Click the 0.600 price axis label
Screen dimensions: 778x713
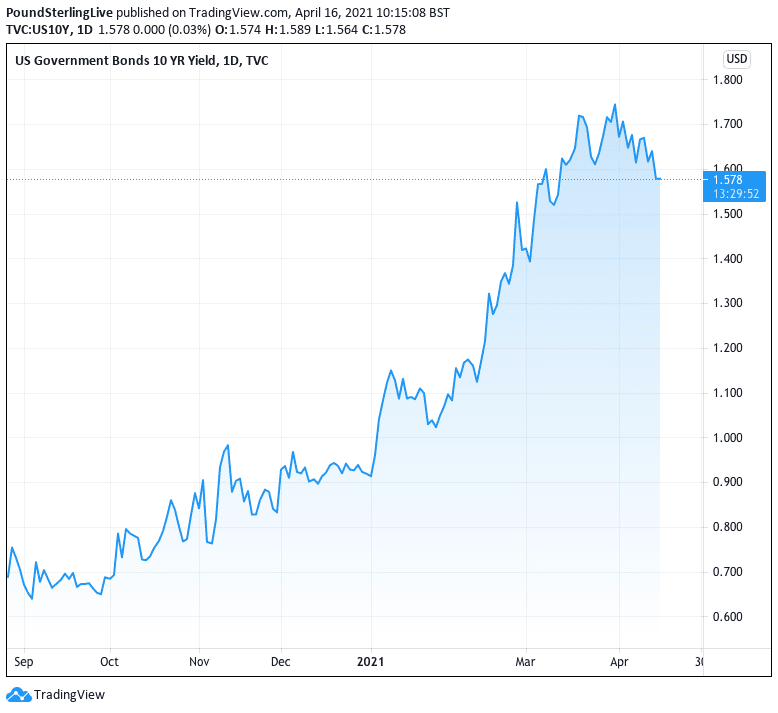pyautogui.click(x=727, y=617)
